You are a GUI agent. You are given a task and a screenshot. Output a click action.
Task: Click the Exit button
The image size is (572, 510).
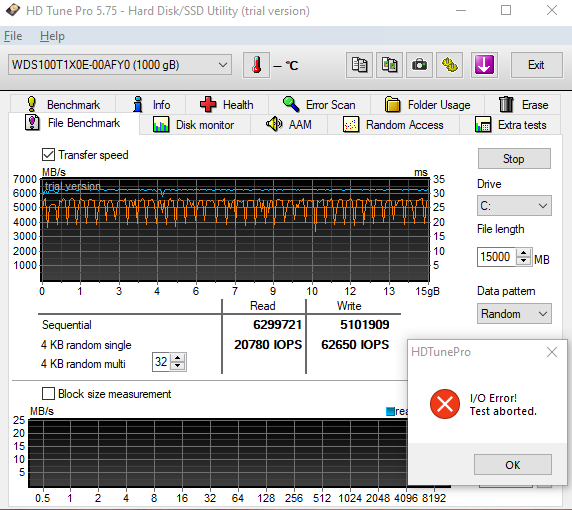pyautogui.click(x=536, y=65)
